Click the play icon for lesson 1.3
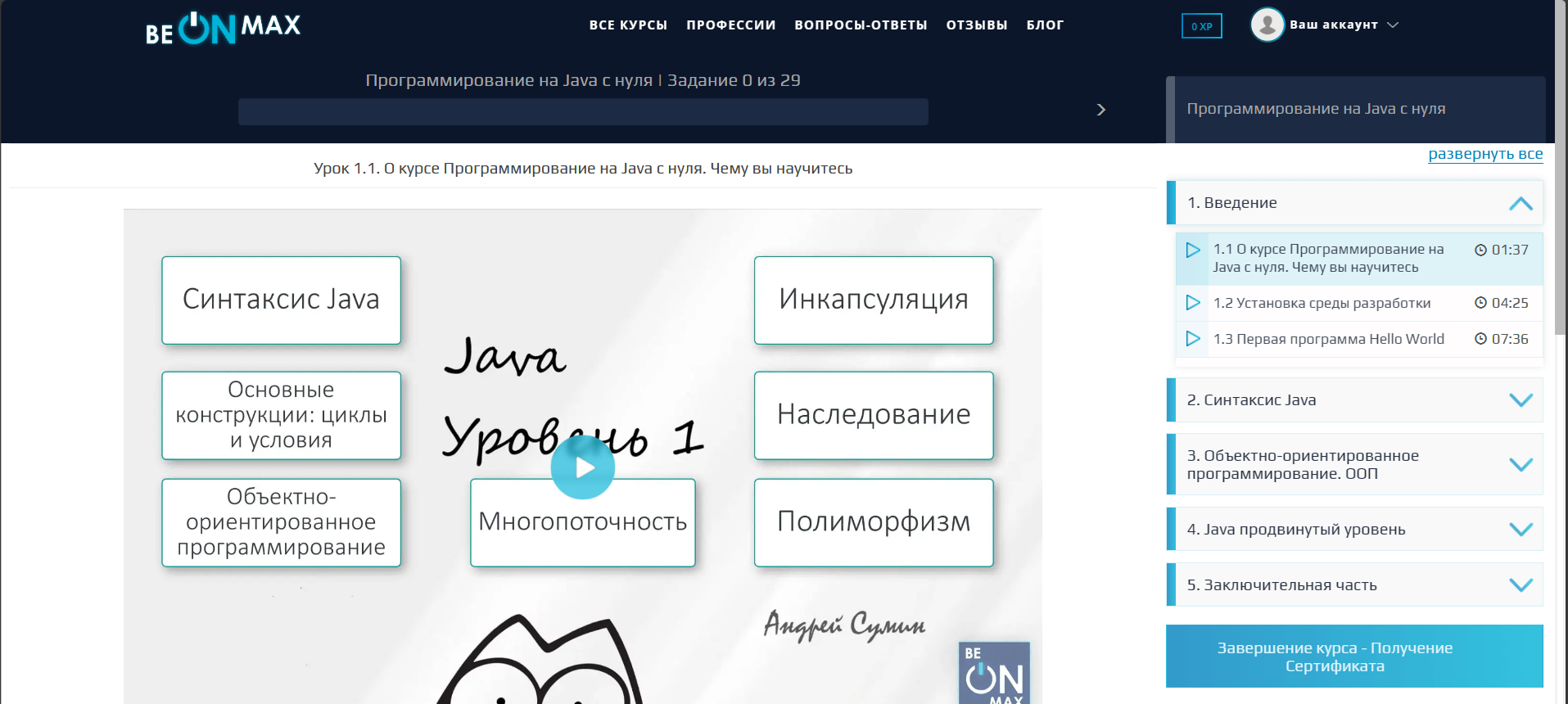 tap(1193, 339)
